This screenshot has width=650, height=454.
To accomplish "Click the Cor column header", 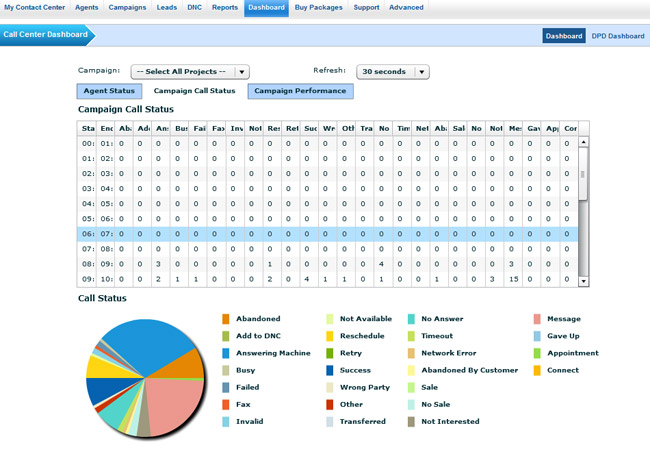I will pyautogui.click(x=569, y=129).
